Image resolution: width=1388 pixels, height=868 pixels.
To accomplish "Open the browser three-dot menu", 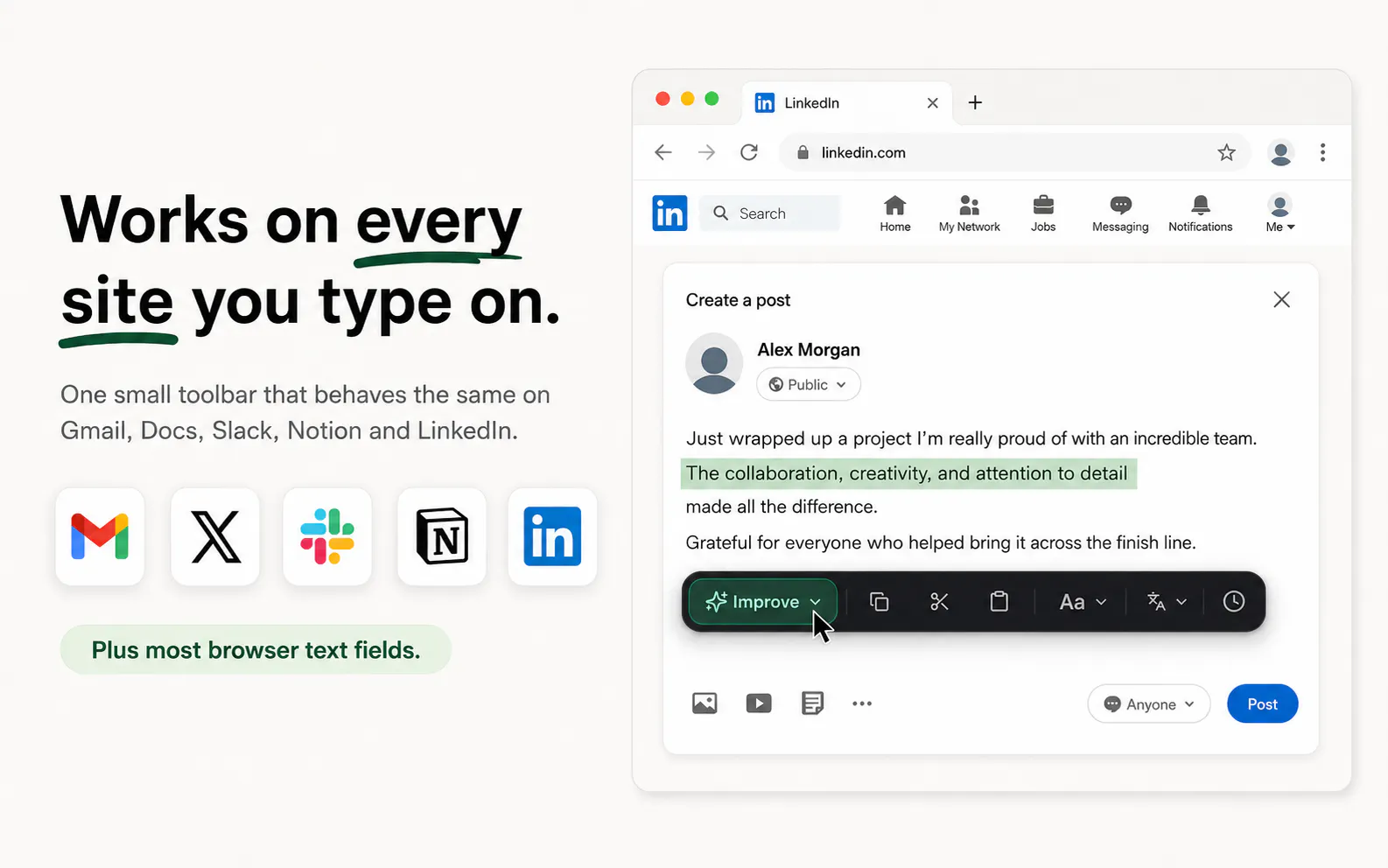I will pos(1322,152).
